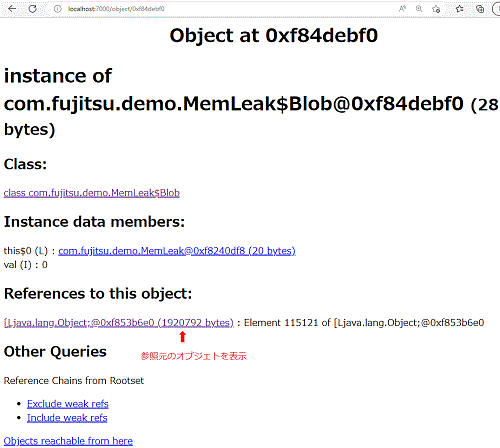The image size is (500, 448).
Task: Open the Favorites list icon
Action: click(x=460, y=9)
